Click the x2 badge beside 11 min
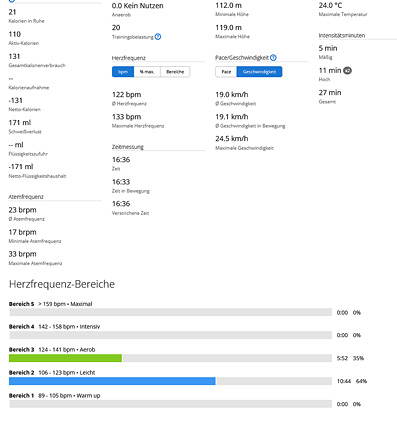The image size is (397, 433). (x=347, y=71)
